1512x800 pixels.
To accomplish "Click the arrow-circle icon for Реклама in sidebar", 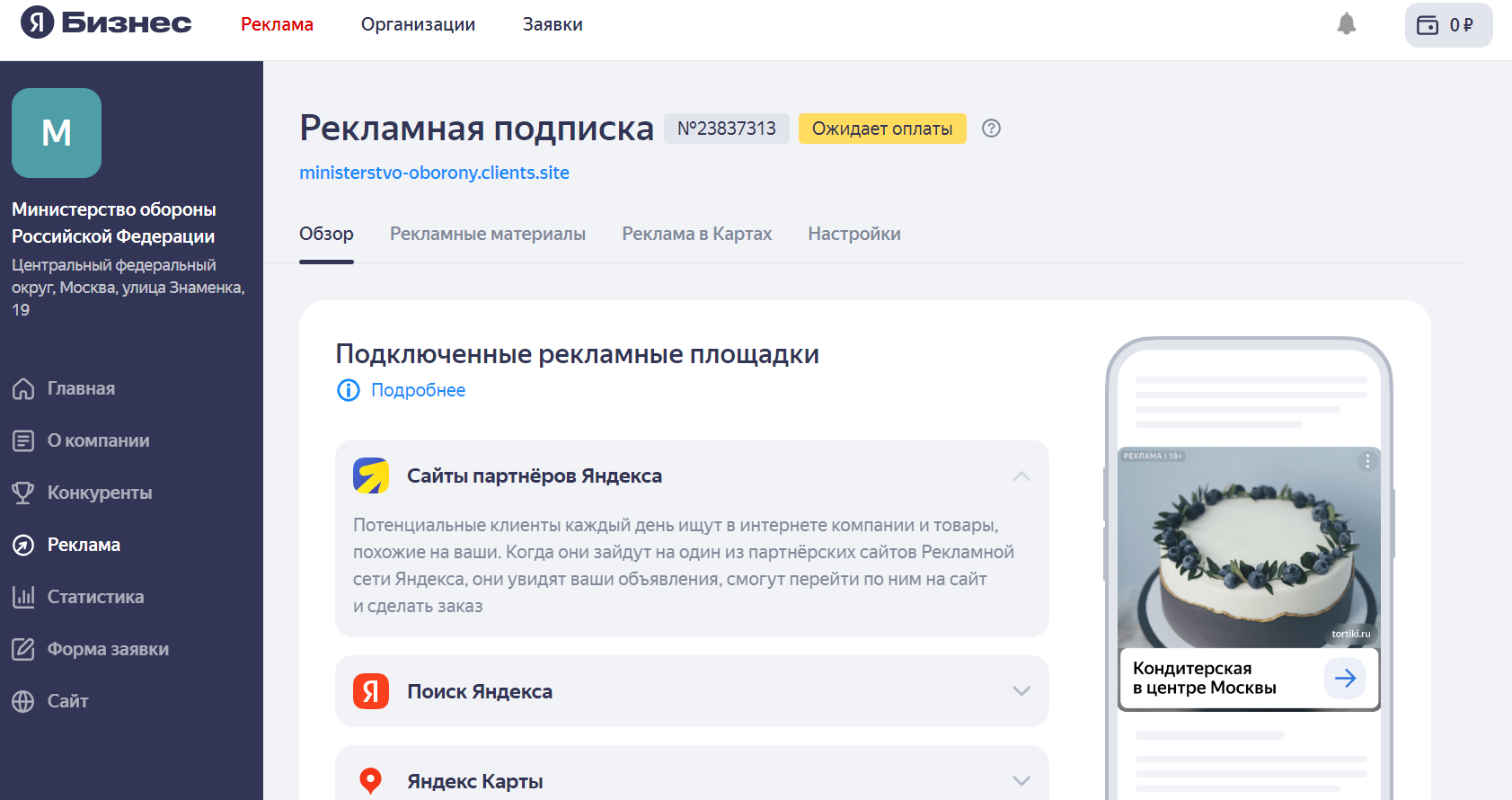I will click(23, 545).
